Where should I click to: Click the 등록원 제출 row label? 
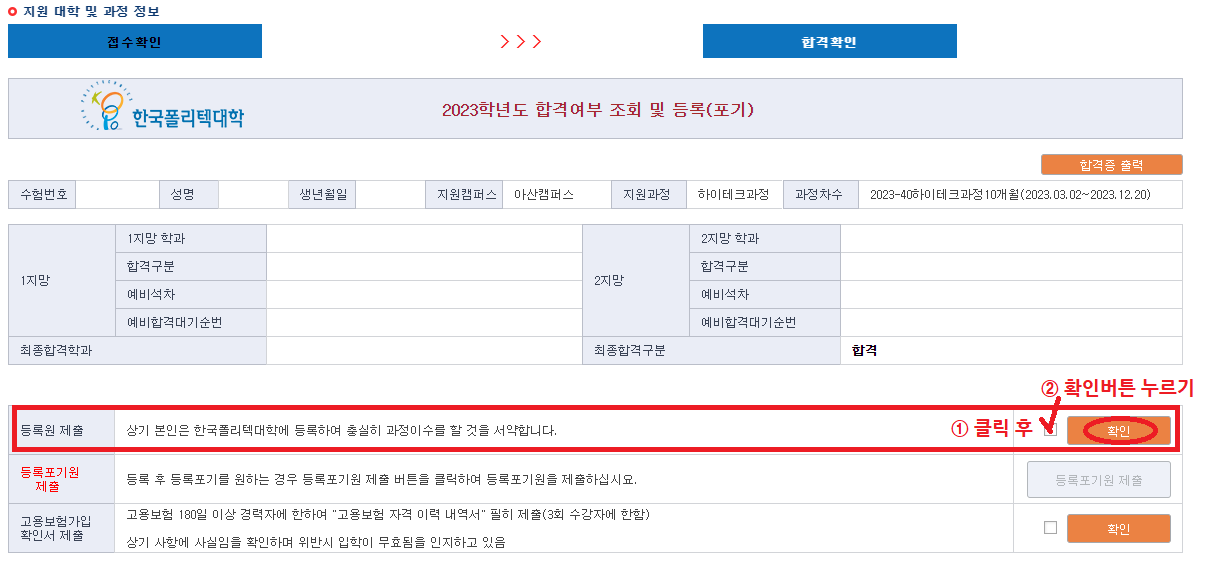[52, 430]
